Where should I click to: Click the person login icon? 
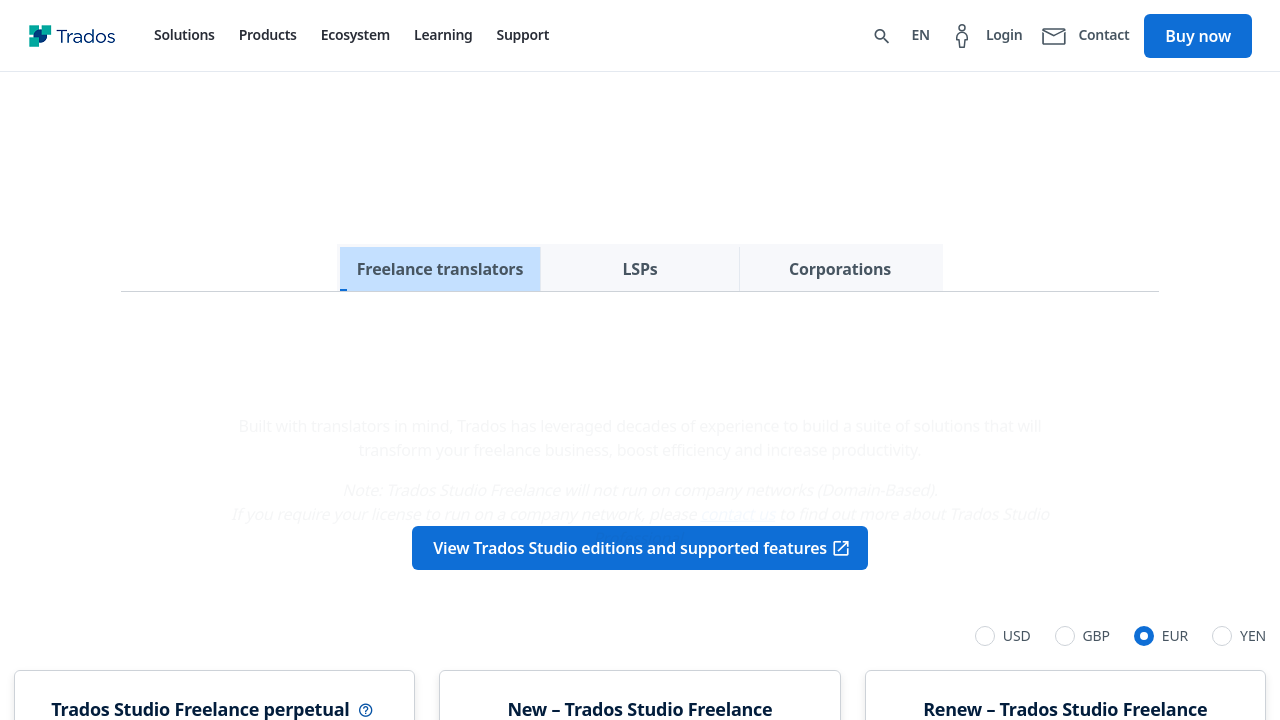coord(962,36)
